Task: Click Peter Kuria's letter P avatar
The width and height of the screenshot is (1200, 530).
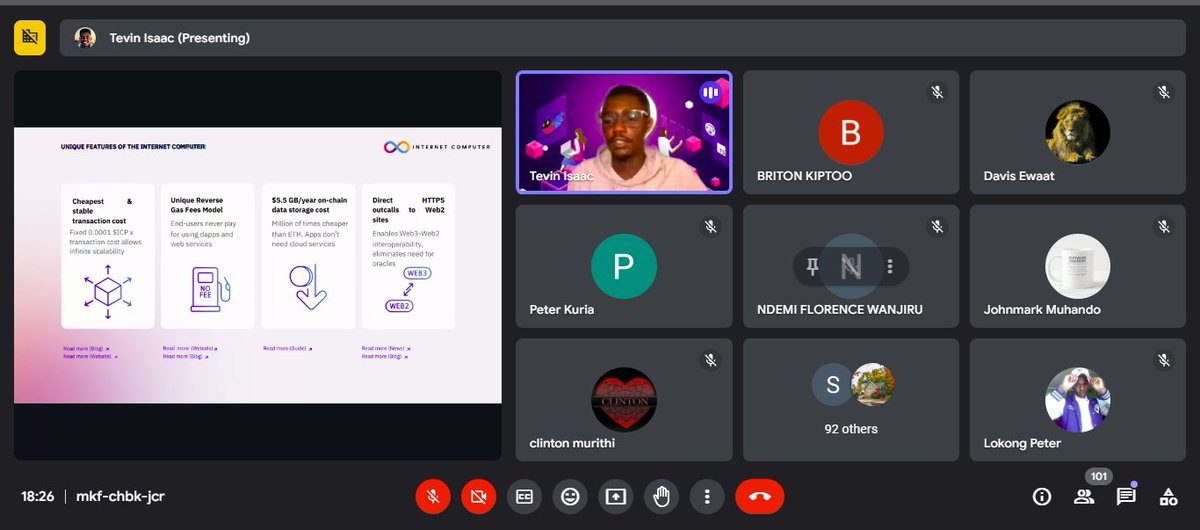Action: [624, 266]
